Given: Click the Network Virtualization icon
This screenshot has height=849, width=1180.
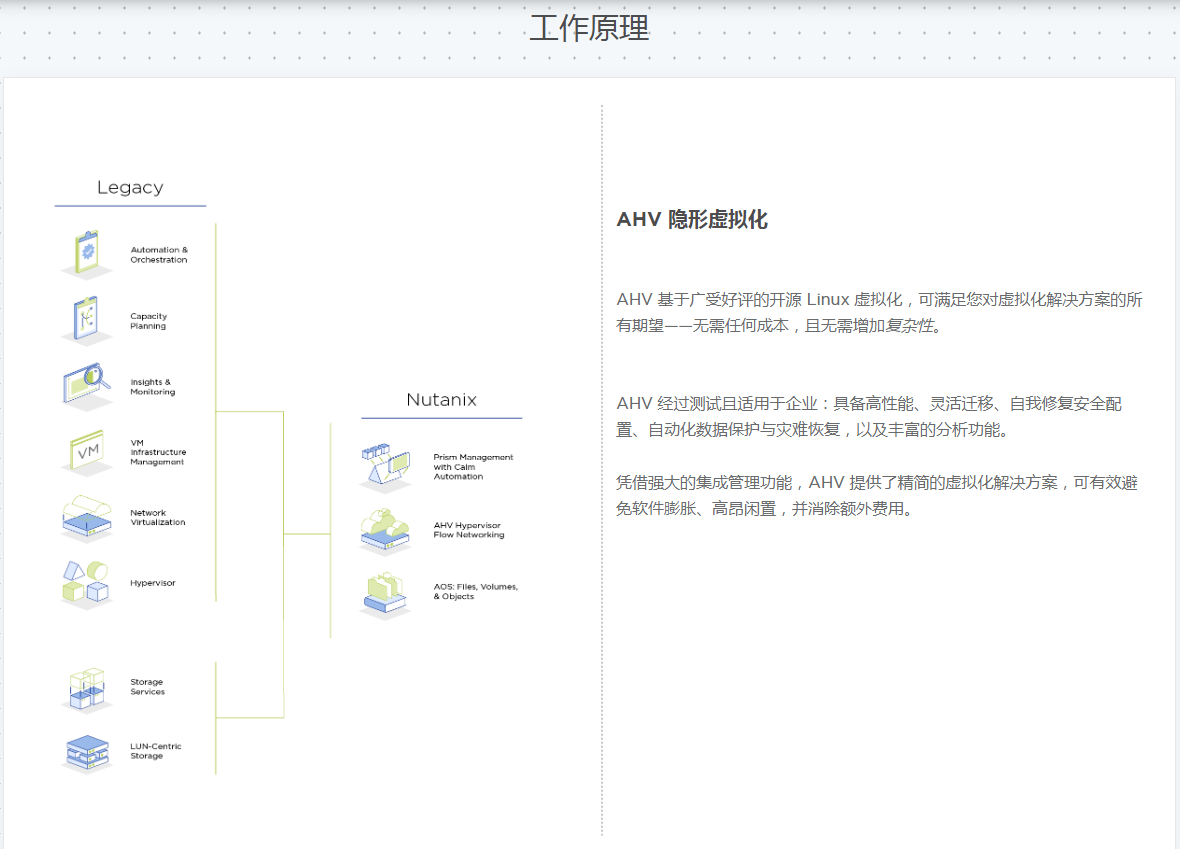Looking at the screenshot, I should coord(87,517).
